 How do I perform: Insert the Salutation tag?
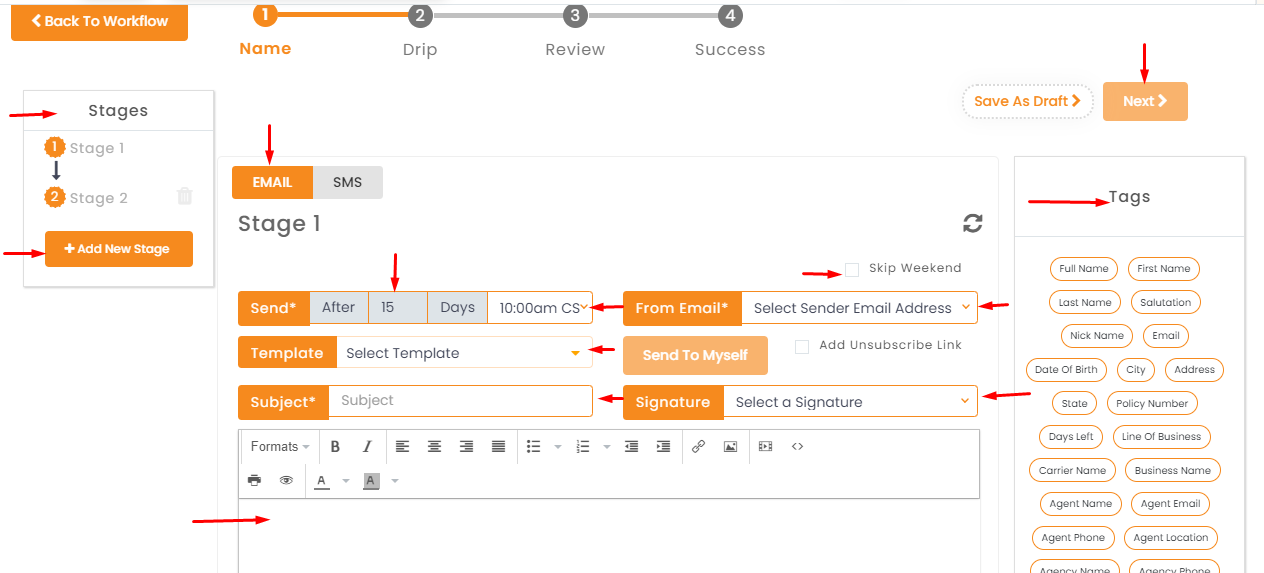pos(1166,302)
